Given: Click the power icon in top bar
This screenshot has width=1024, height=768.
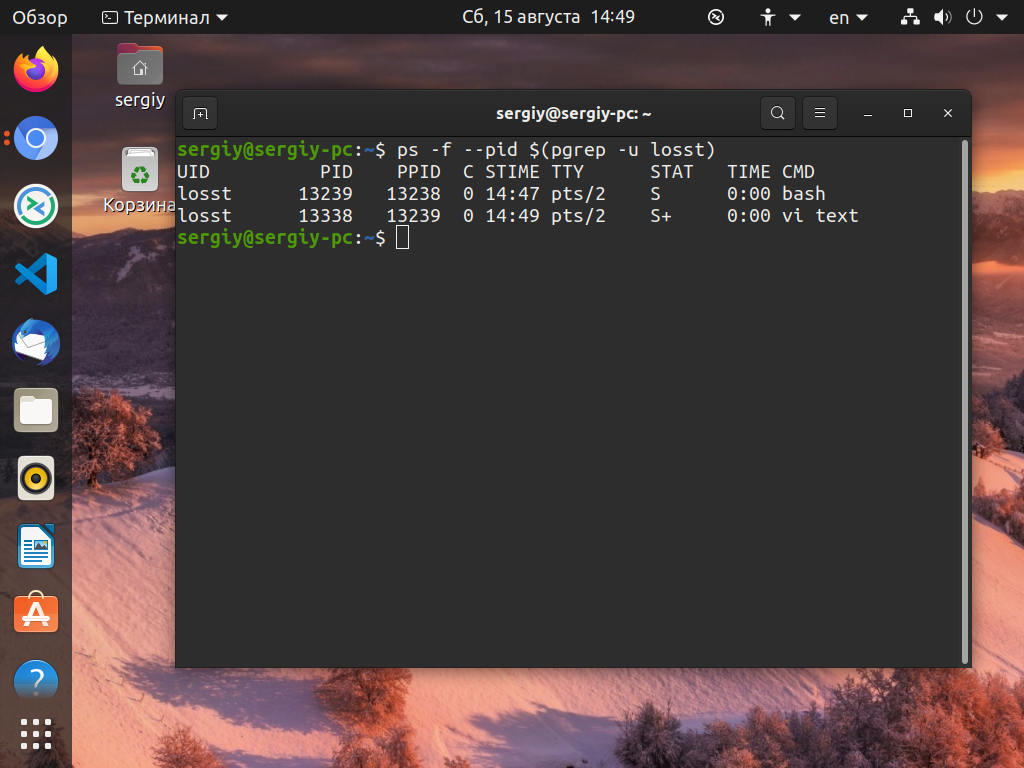Looking at the screenshot, I should tap(974, 17).
